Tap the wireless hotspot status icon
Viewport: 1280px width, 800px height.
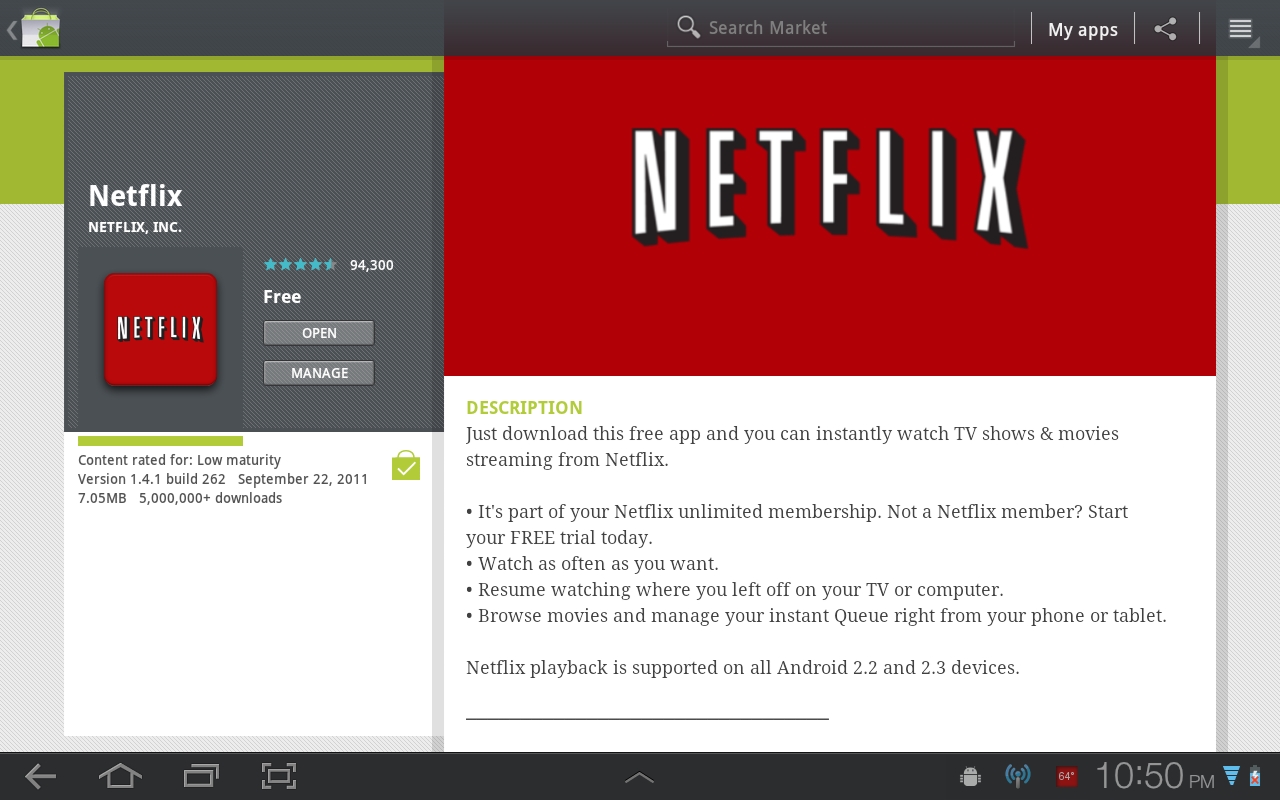[x=1018, y=776]
